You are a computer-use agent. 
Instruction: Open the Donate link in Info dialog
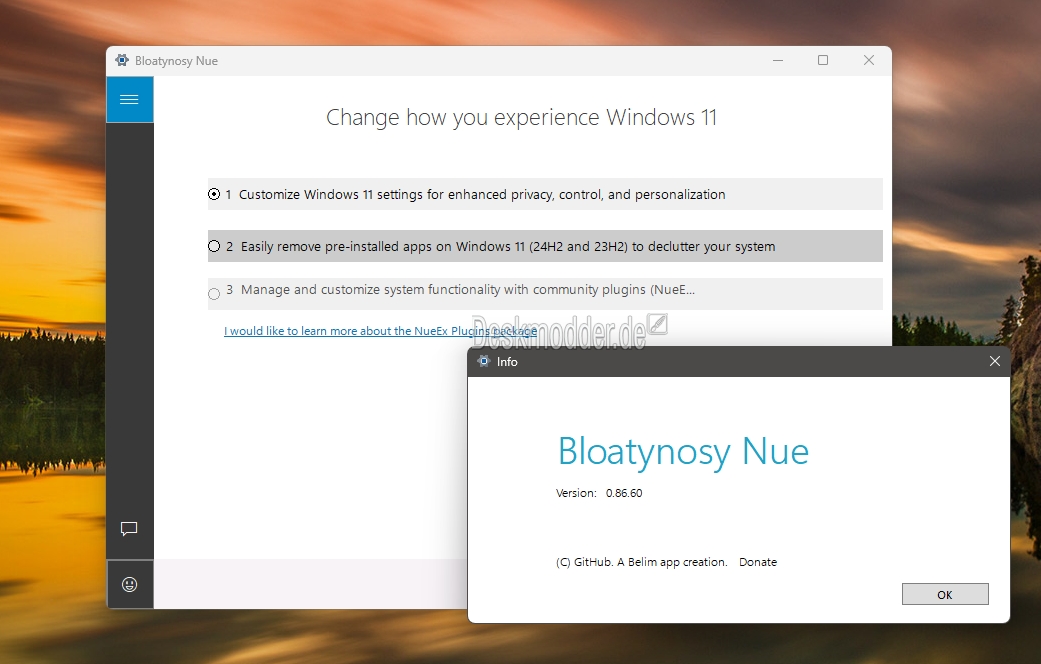click(x=758, y=562)
